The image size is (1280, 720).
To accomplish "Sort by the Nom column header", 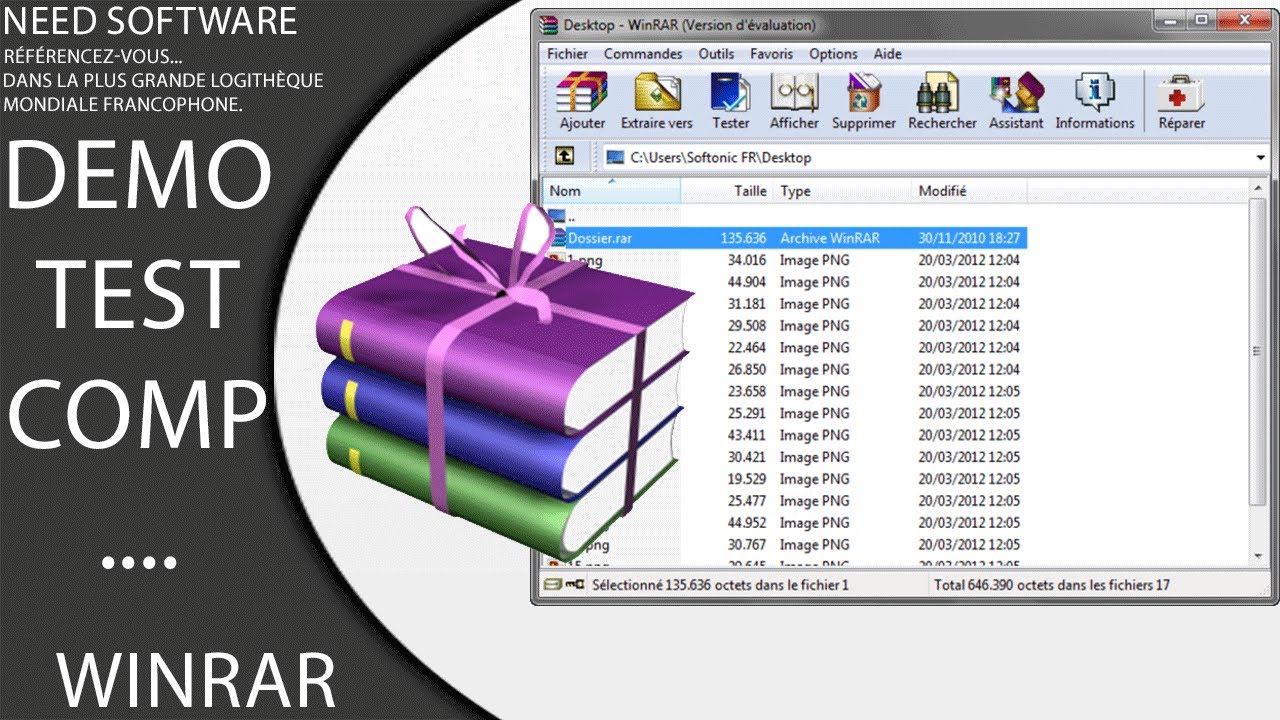I will click(x=611, y=190).
